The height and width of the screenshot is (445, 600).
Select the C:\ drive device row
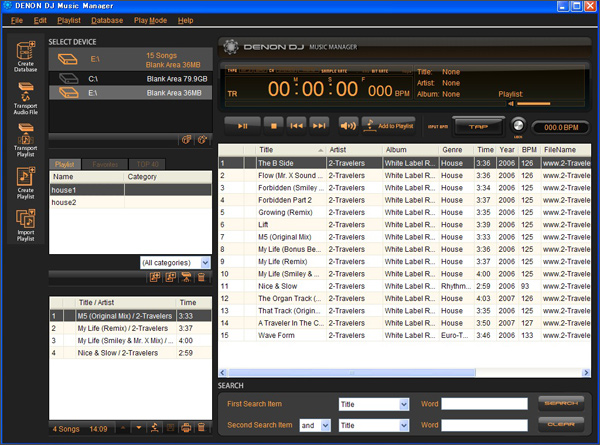[x=130, y=79]
